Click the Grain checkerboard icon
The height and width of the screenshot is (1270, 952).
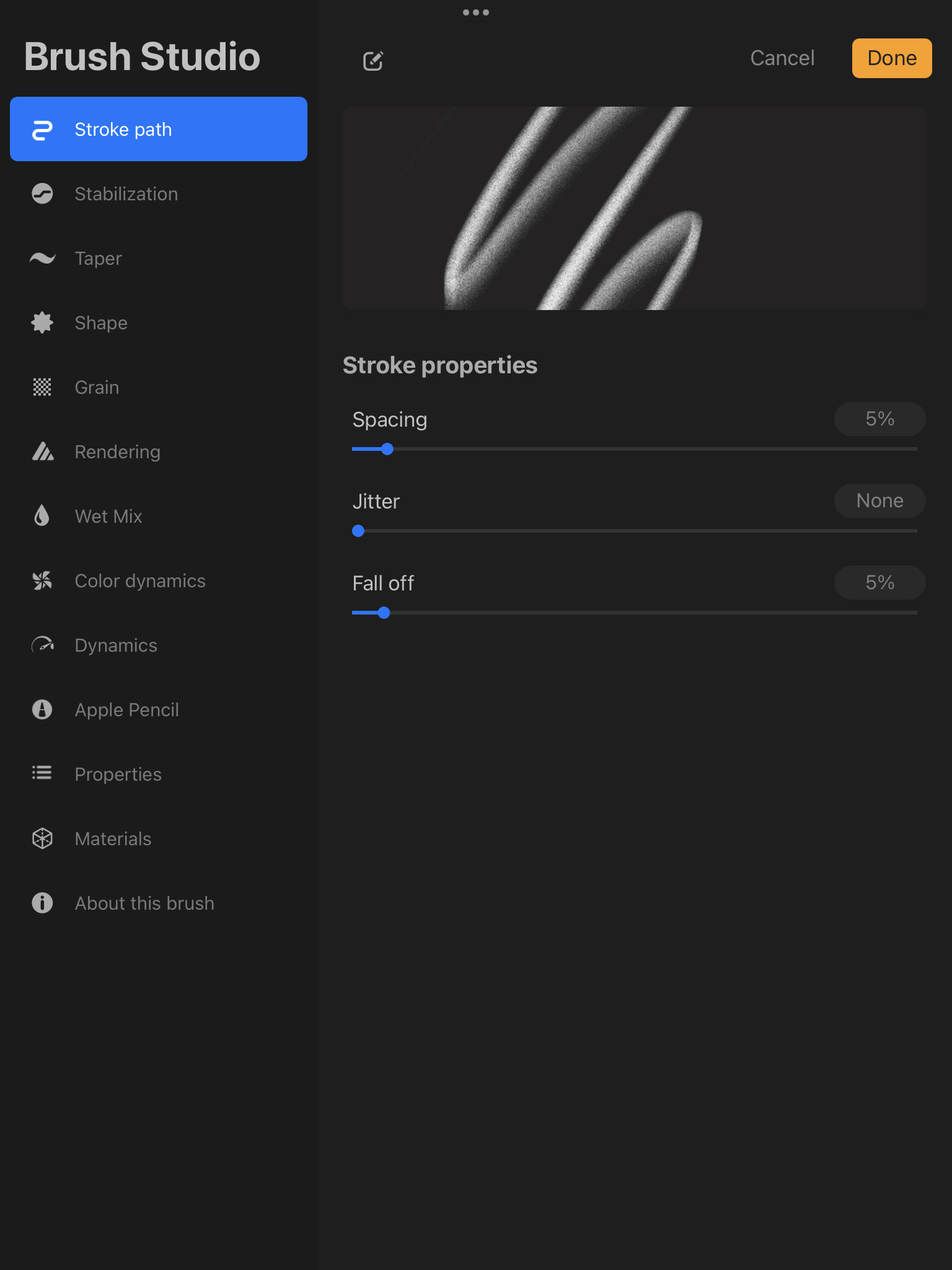click(x=42, y=388)
